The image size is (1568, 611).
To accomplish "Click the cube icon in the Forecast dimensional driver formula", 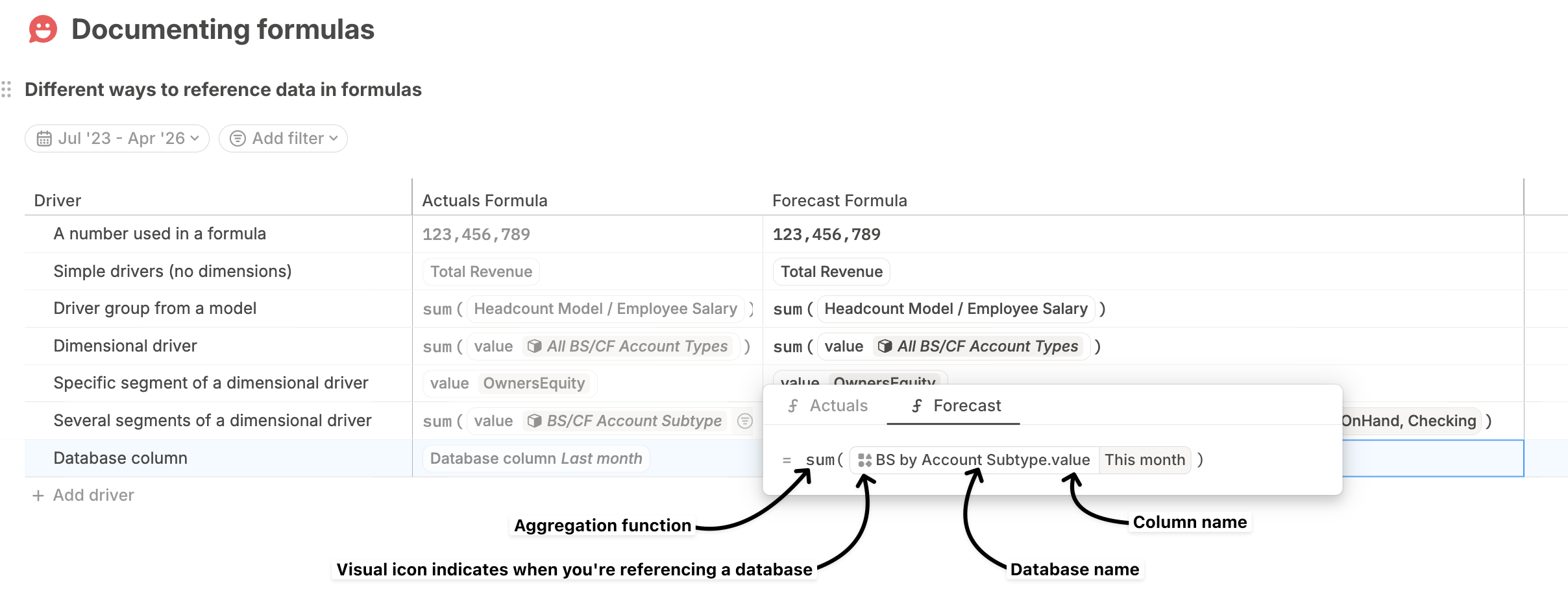I will 885,346.
